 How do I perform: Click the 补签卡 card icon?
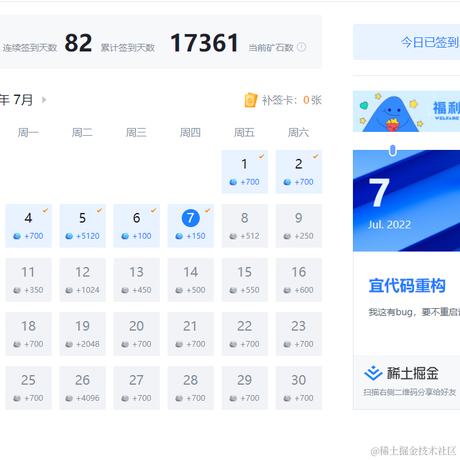(251, 100)
